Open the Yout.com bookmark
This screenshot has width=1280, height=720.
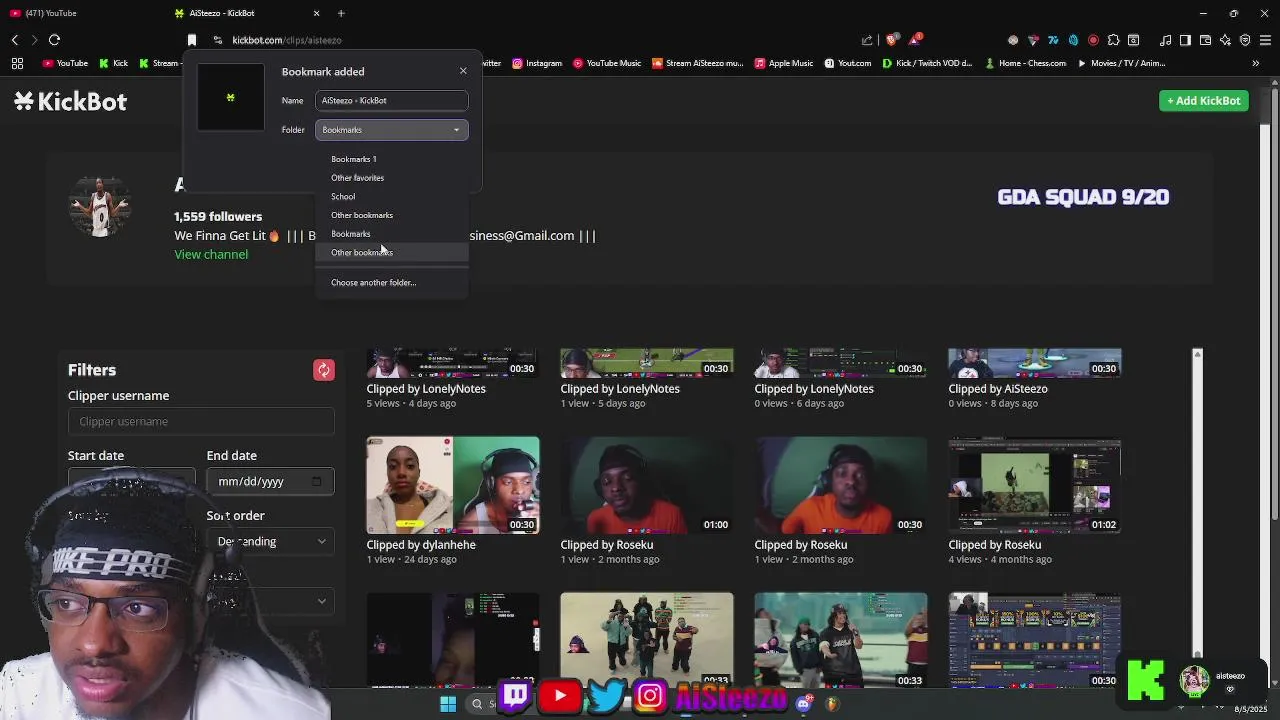848,63
